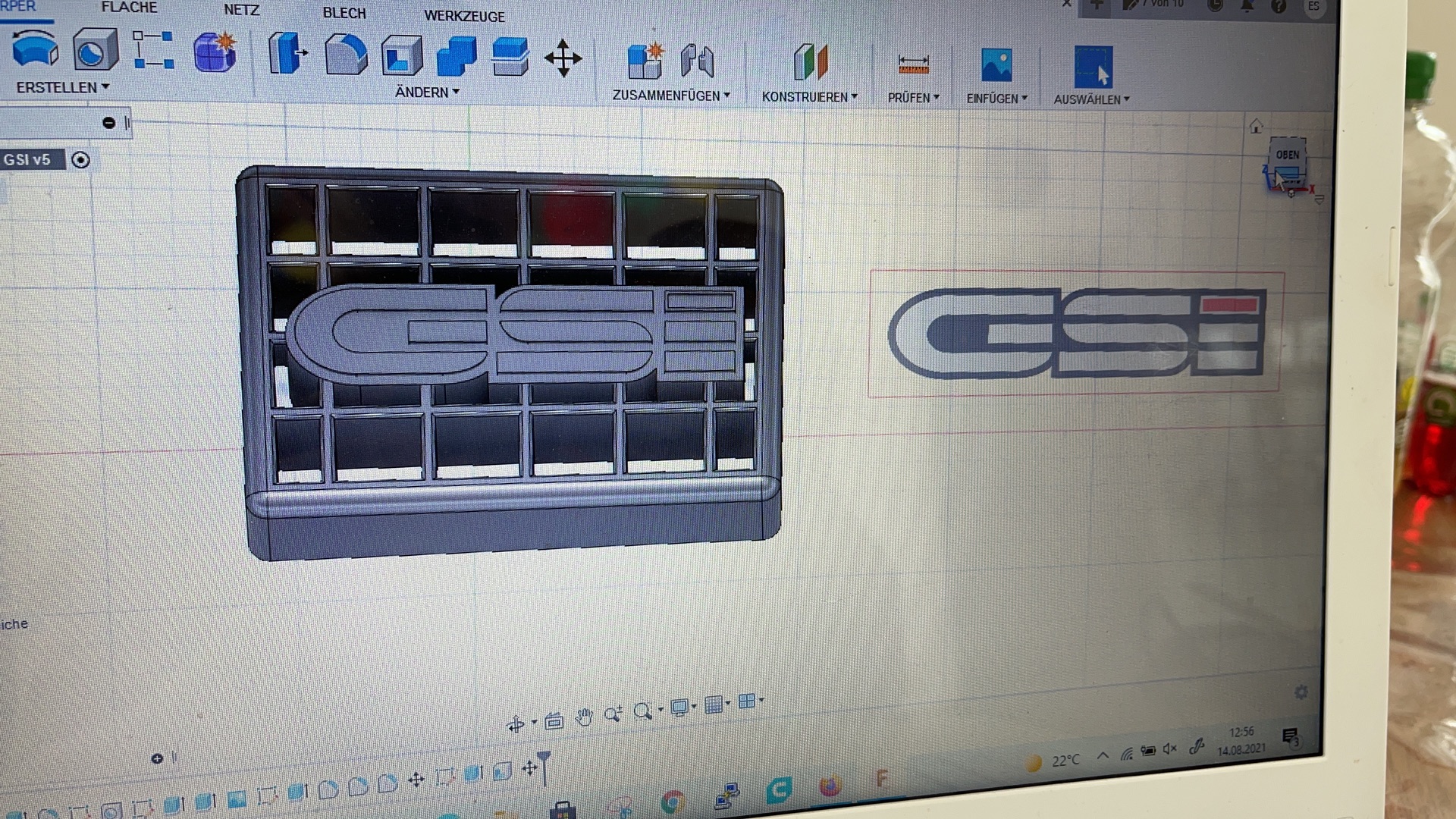Select the Fillet tool icon

coord(345,55)
